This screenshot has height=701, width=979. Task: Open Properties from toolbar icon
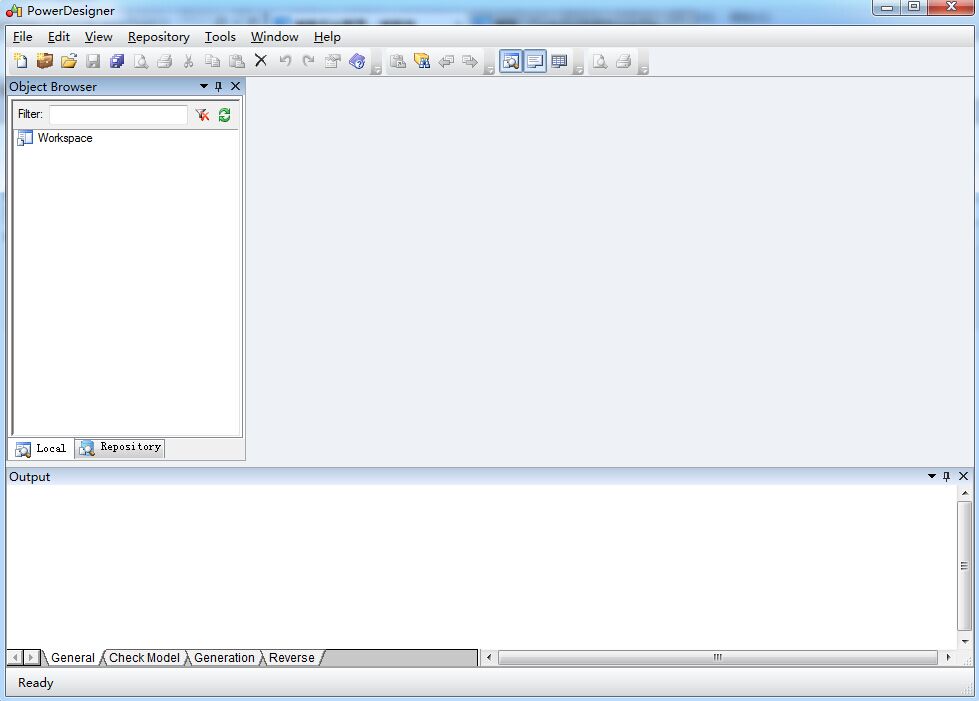(333, 61)
